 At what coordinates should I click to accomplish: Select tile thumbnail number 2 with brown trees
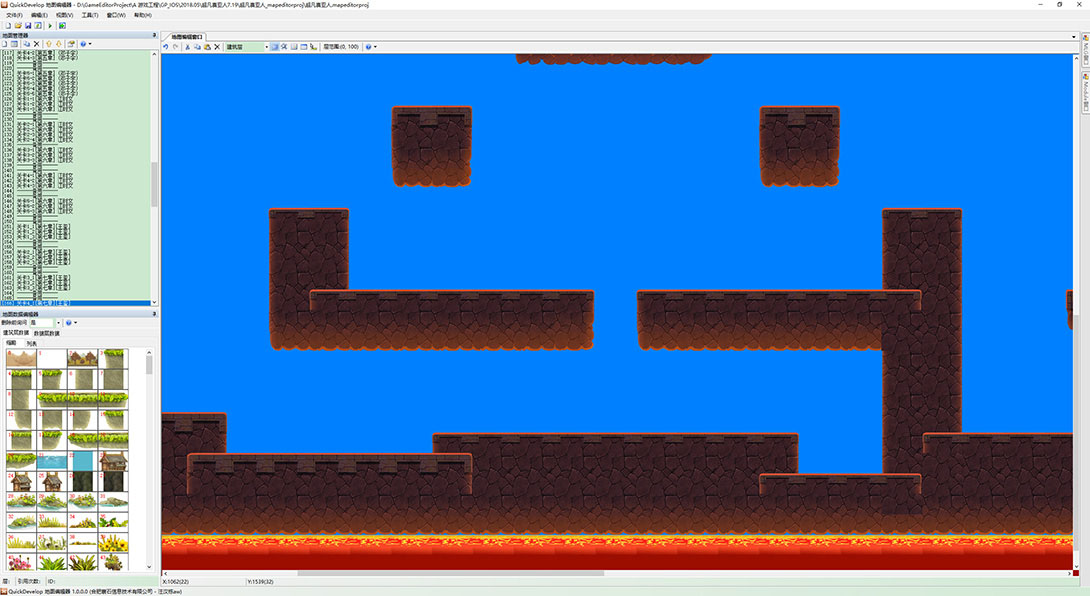(x=82, y=358)
